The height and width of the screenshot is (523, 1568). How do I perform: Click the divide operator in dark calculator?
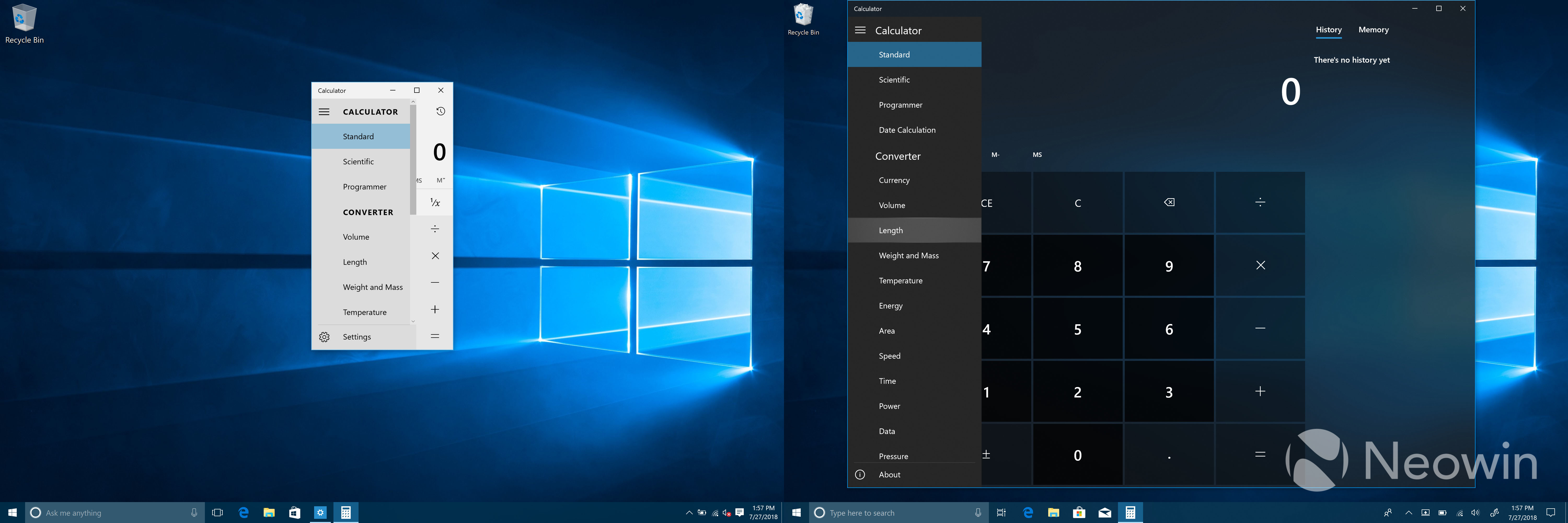pos(1260,202)
